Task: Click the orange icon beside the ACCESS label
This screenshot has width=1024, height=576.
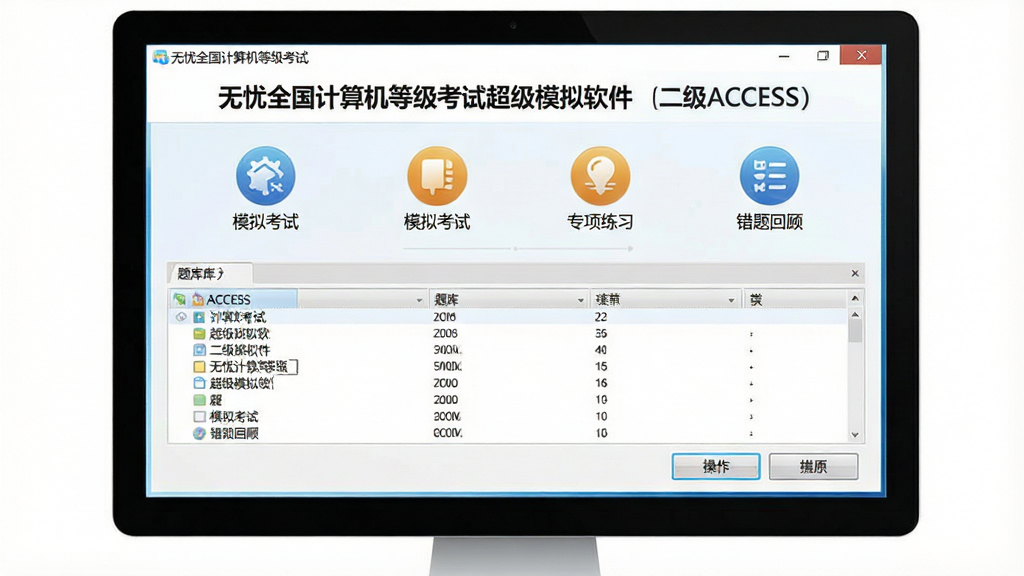Action: tap(198, 300)
